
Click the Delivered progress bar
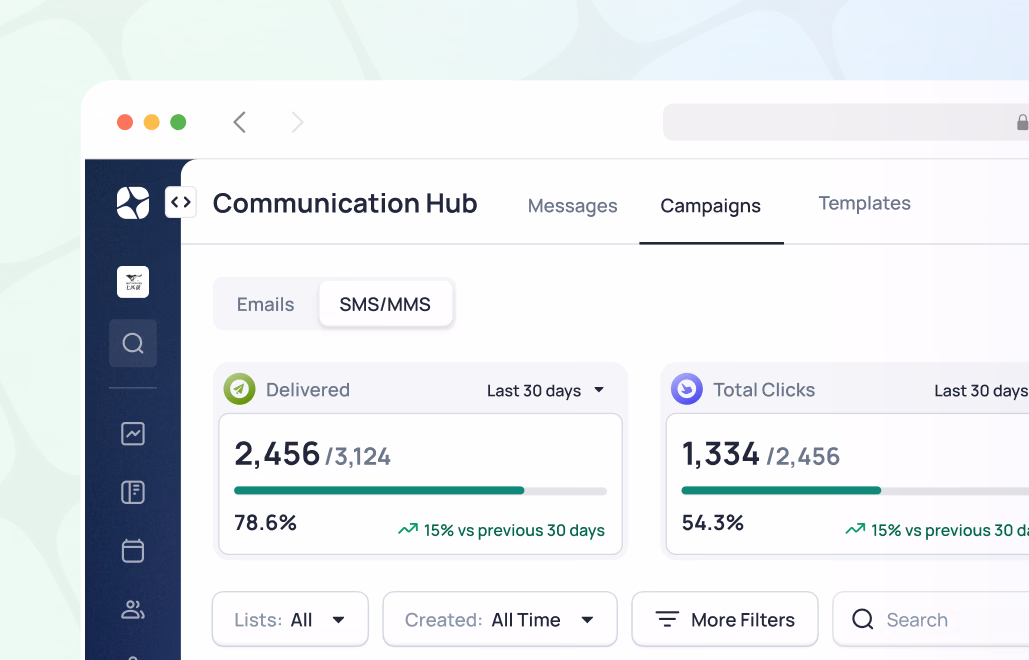(x=420, y=491)
